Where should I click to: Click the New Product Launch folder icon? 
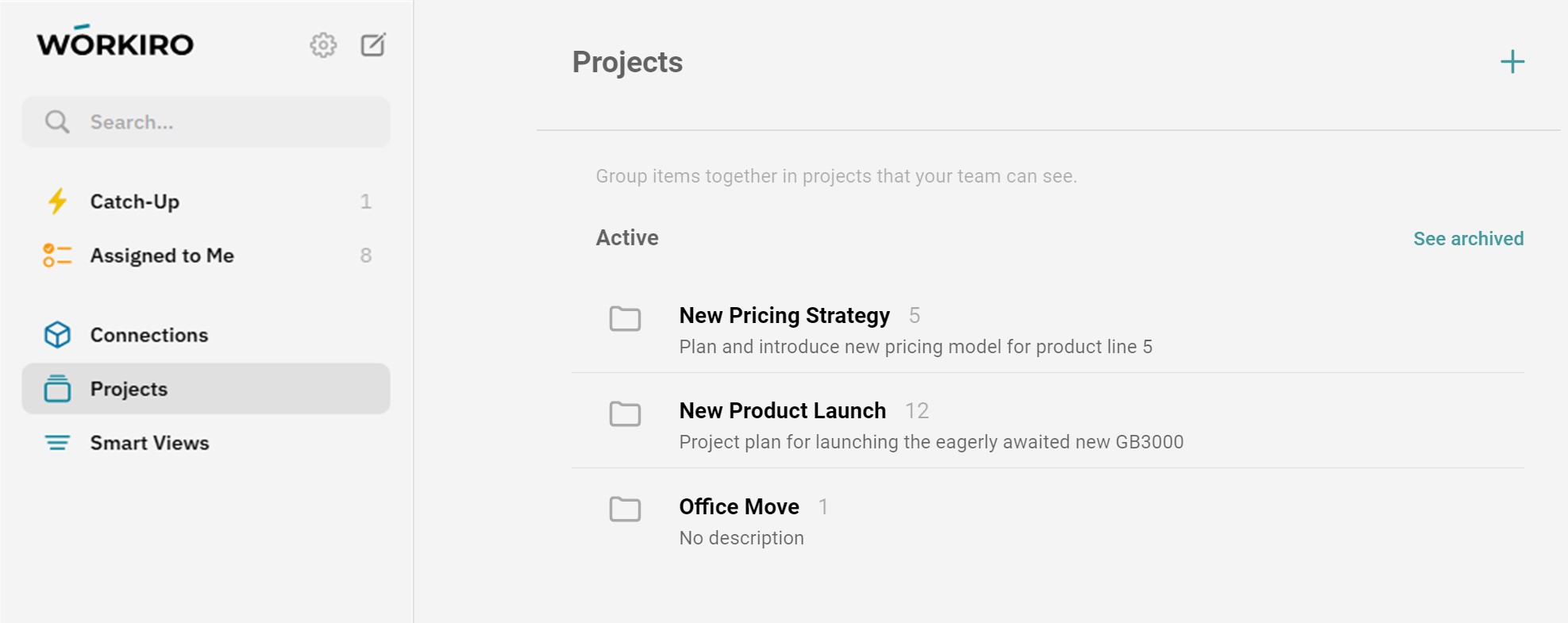[625, 413]
